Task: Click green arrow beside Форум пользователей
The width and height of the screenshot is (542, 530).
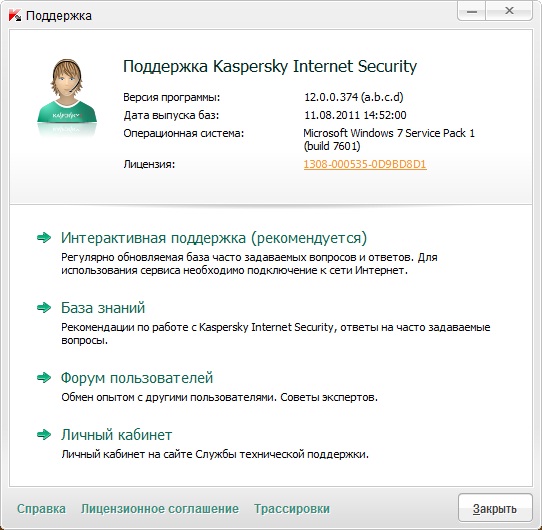Action: [44, 378]
